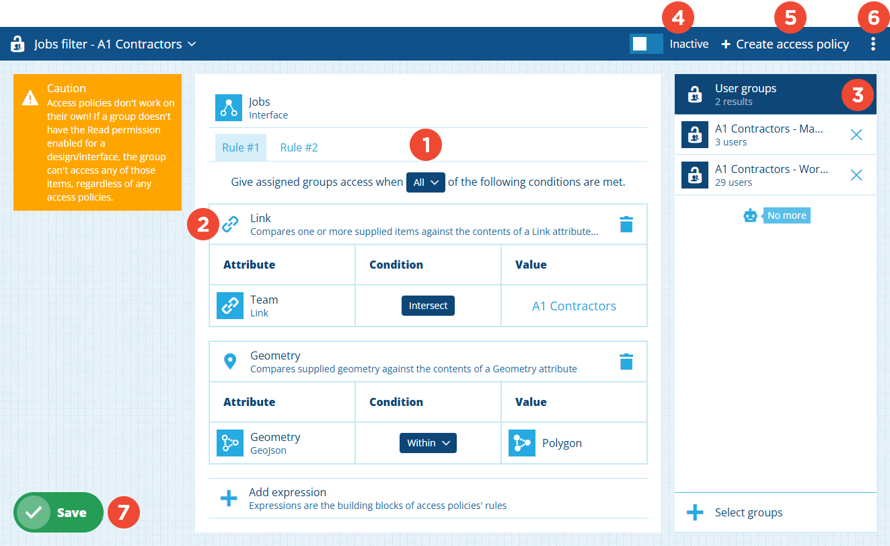Click the Team link attribute icon

click(230, 305)
